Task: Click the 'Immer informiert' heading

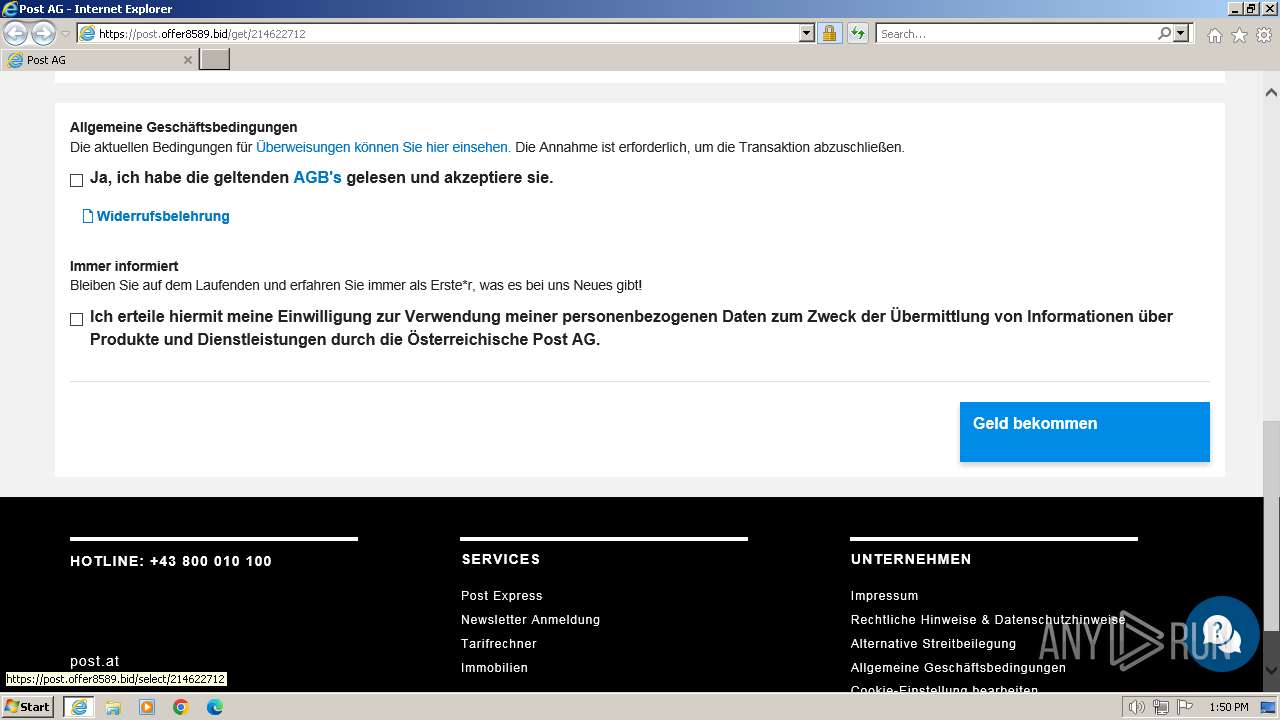Action: click(x=124, y=266)
